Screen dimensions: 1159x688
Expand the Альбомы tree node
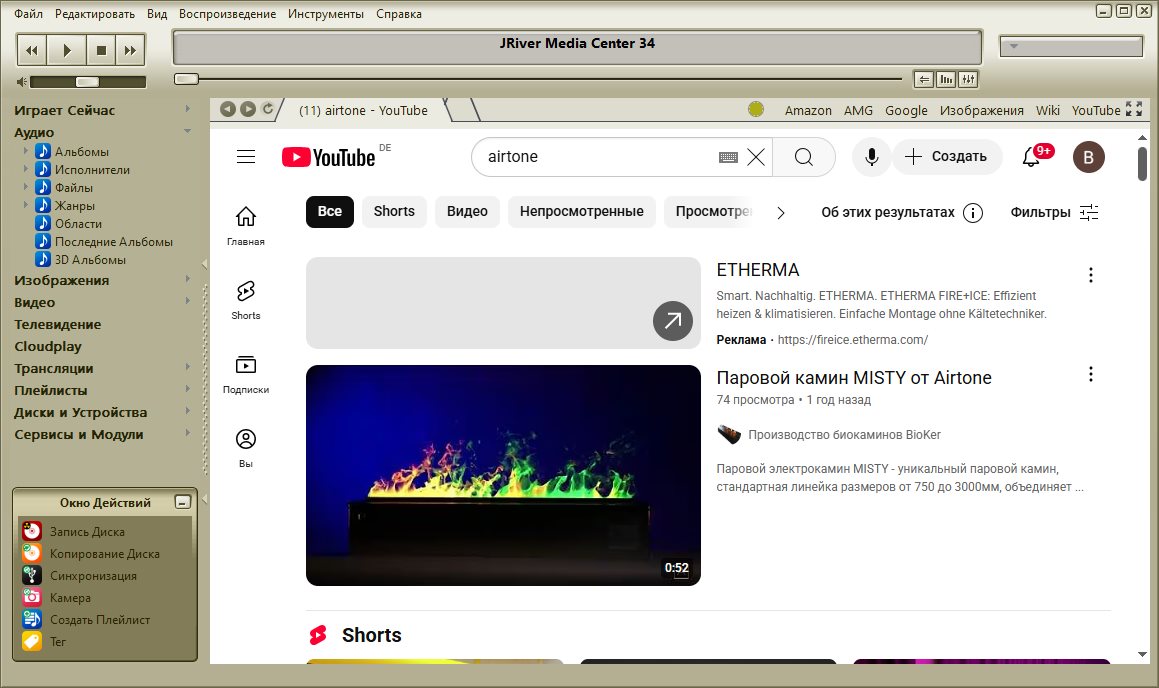(26, 151)
